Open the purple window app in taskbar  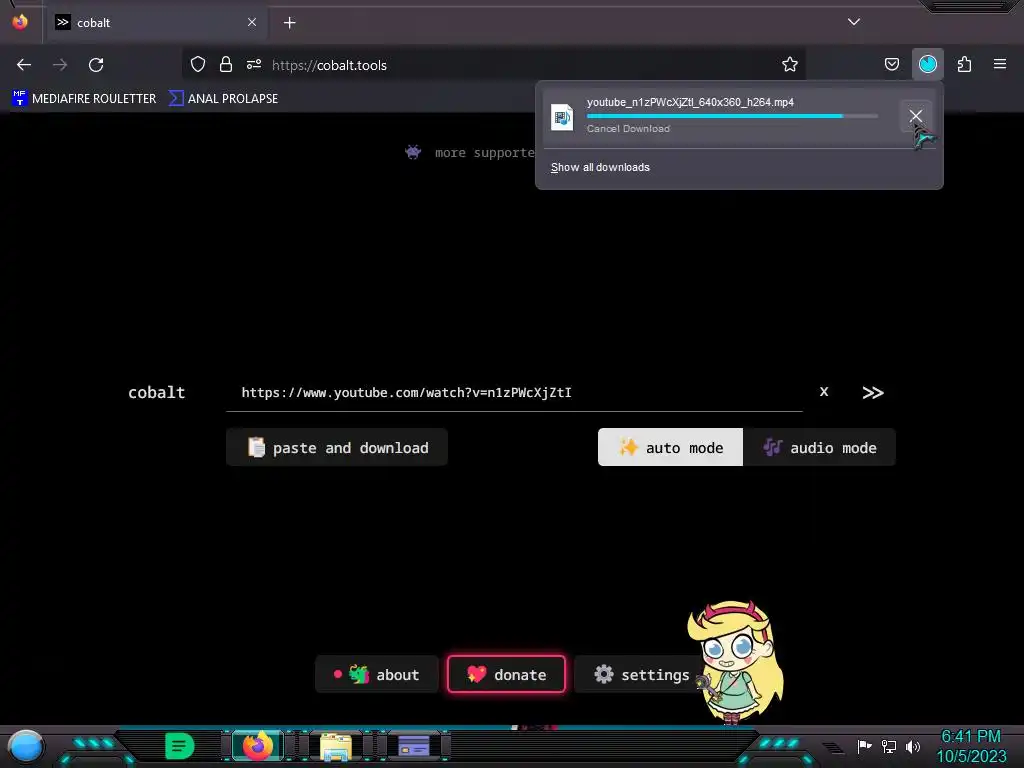[414, 746]
